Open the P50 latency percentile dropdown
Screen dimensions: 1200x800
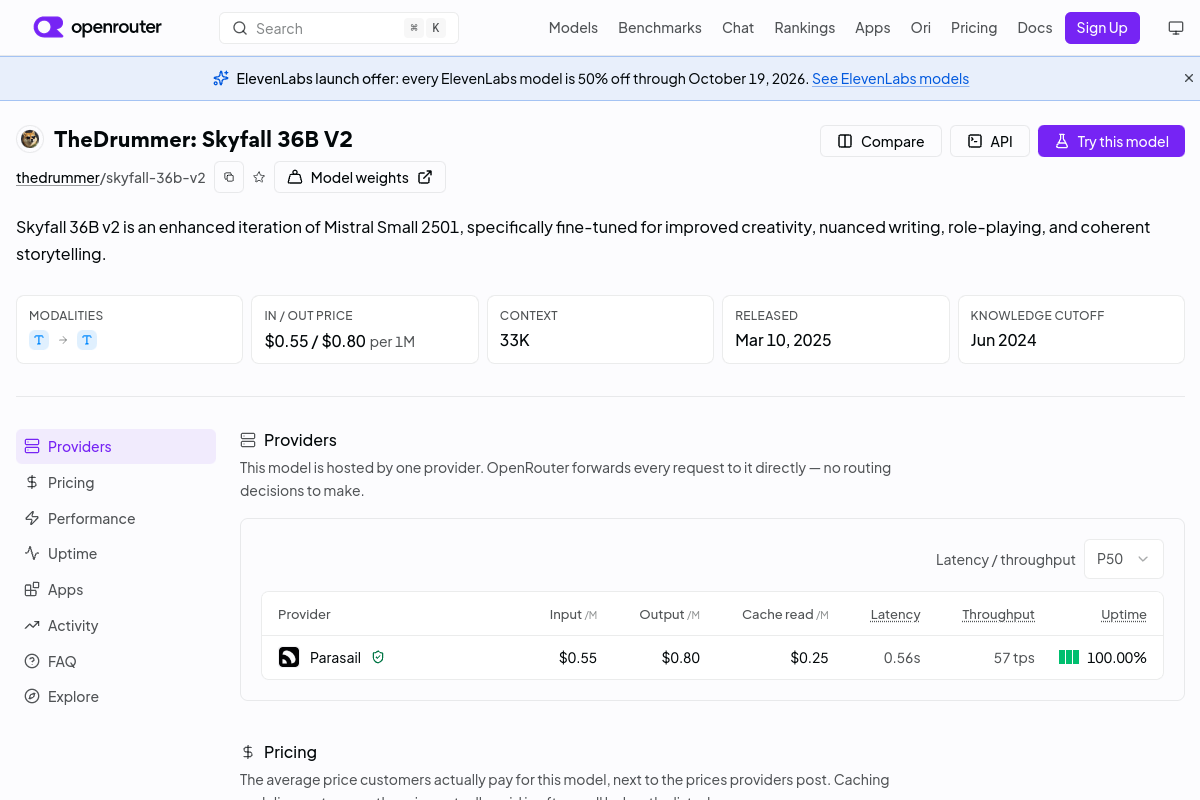pyautogui.click(x=1123, y=559)
